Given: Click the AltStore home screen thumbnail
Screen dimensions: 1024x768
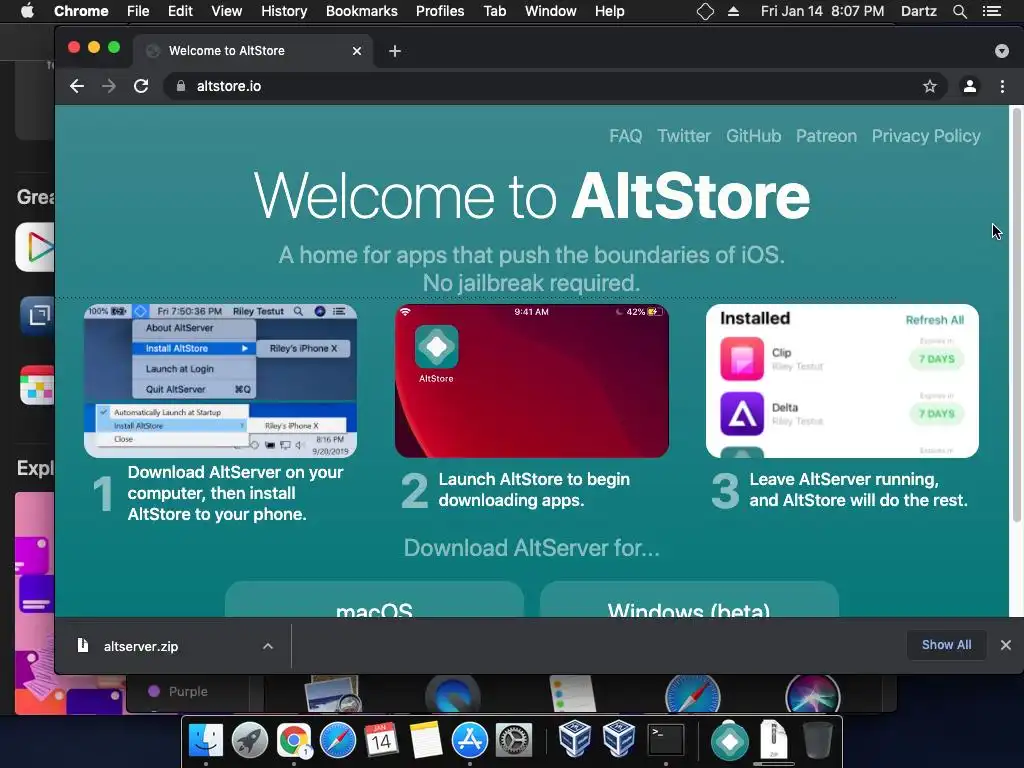Looking at the screenshot, I should [532, 381].
